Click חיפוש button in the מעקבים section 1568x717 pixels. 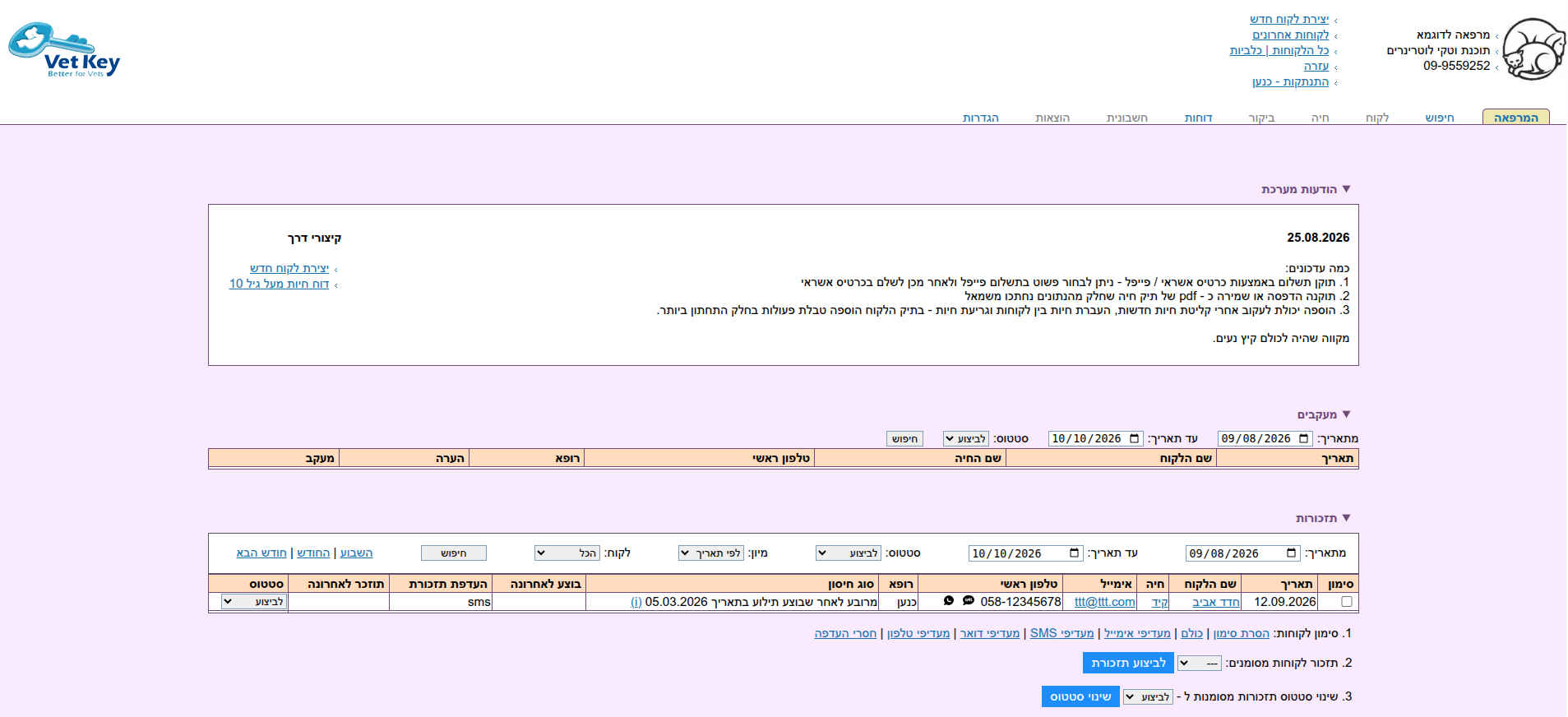pos(904,439)
